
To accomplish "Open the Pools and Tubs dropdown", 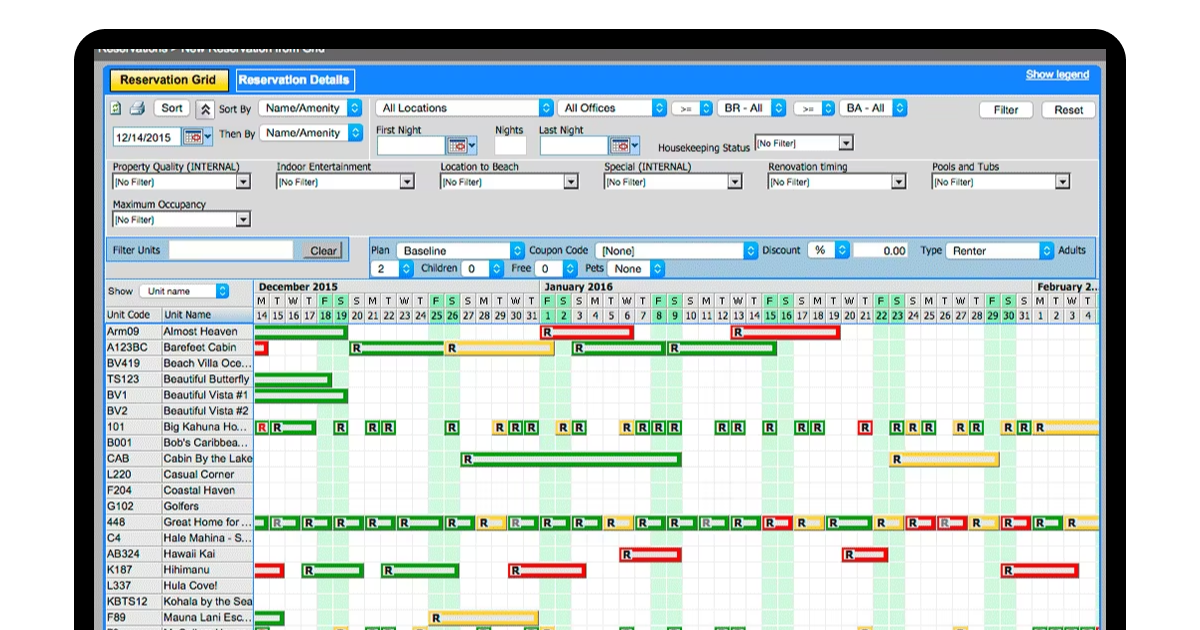I will click(1001, 182).
